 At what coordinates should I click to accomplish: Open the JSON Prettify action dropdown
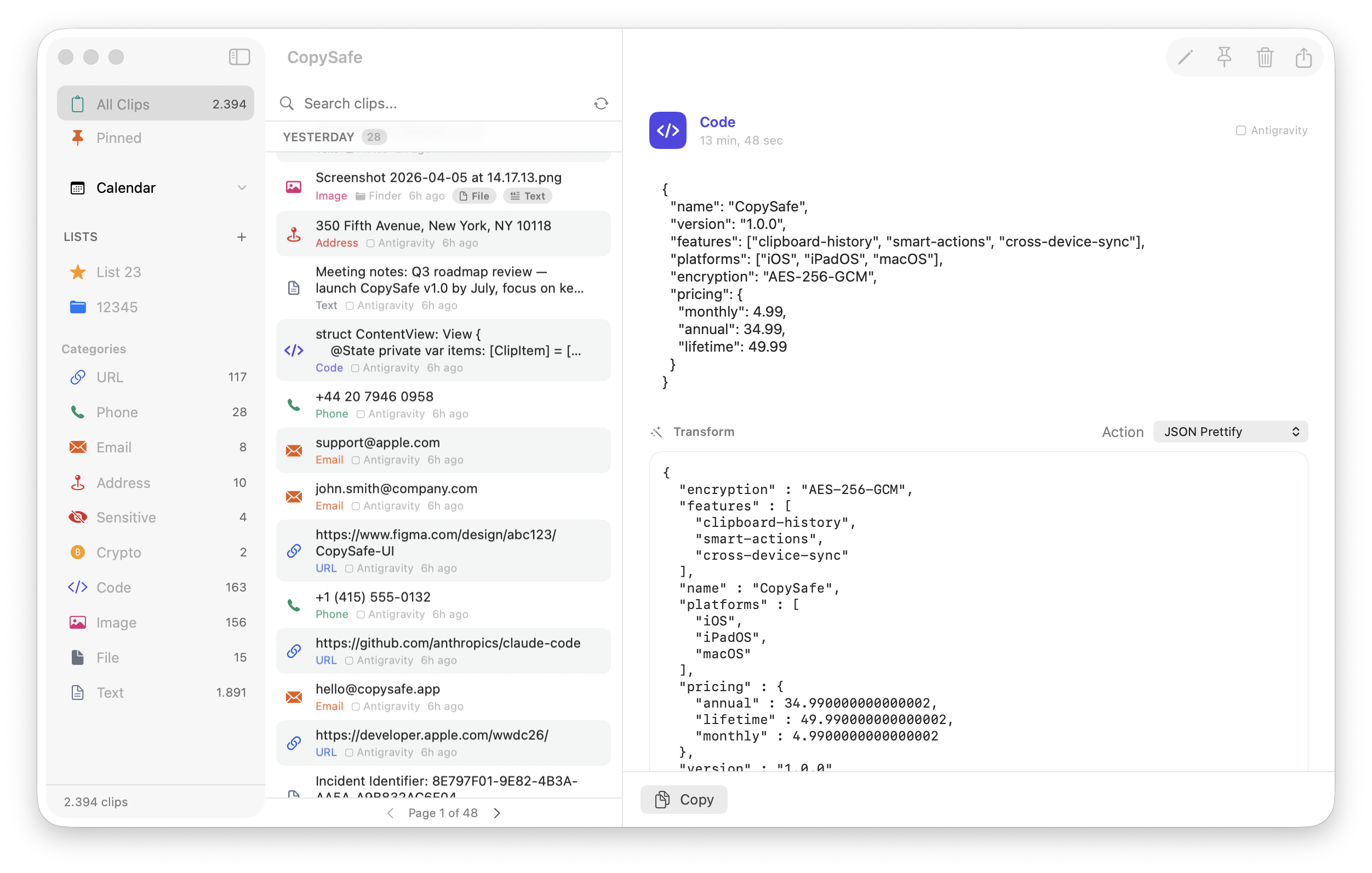click(1230, 432)
